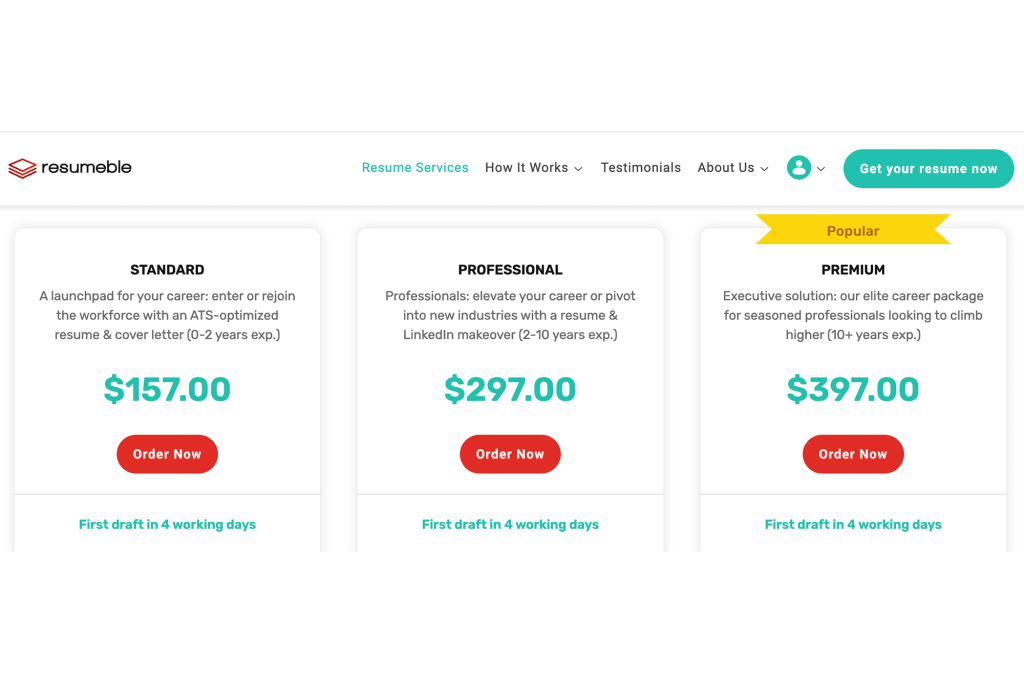Image resolution: width=1024 pixels, height=683 pixels.
Task: Open the Testimonials navigation item
Action: pos(641,167)
